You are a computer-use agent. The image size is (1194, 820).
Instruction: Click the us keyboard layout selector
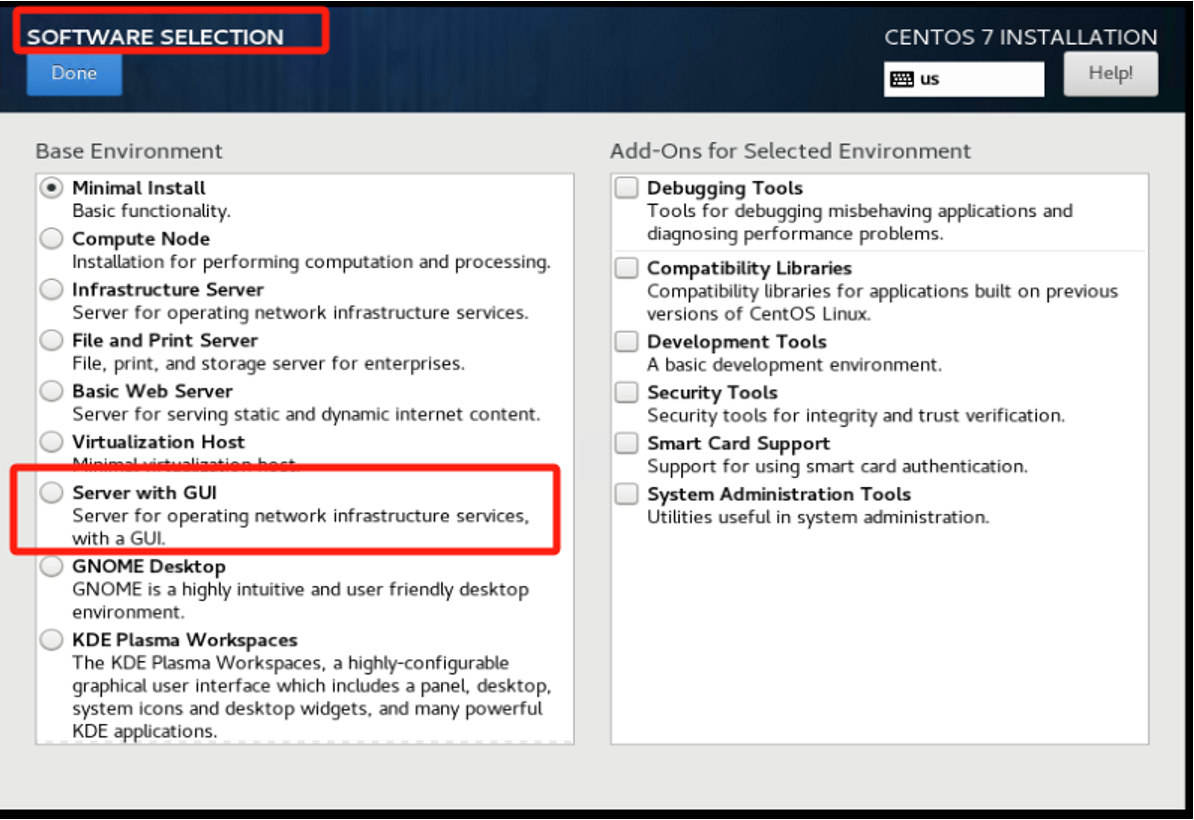(963, 78)
